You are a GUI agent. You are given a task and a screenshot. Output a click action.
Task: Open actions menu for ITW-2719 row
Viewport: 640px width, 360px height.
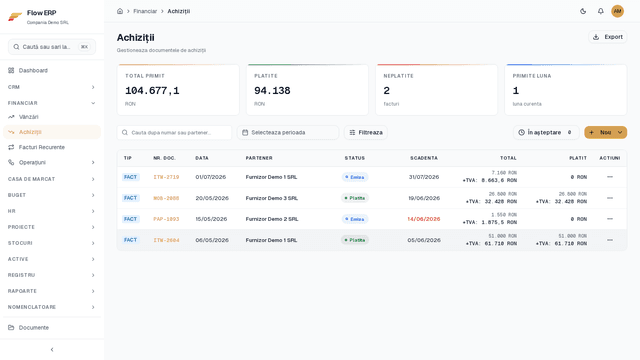coord(610,177)
